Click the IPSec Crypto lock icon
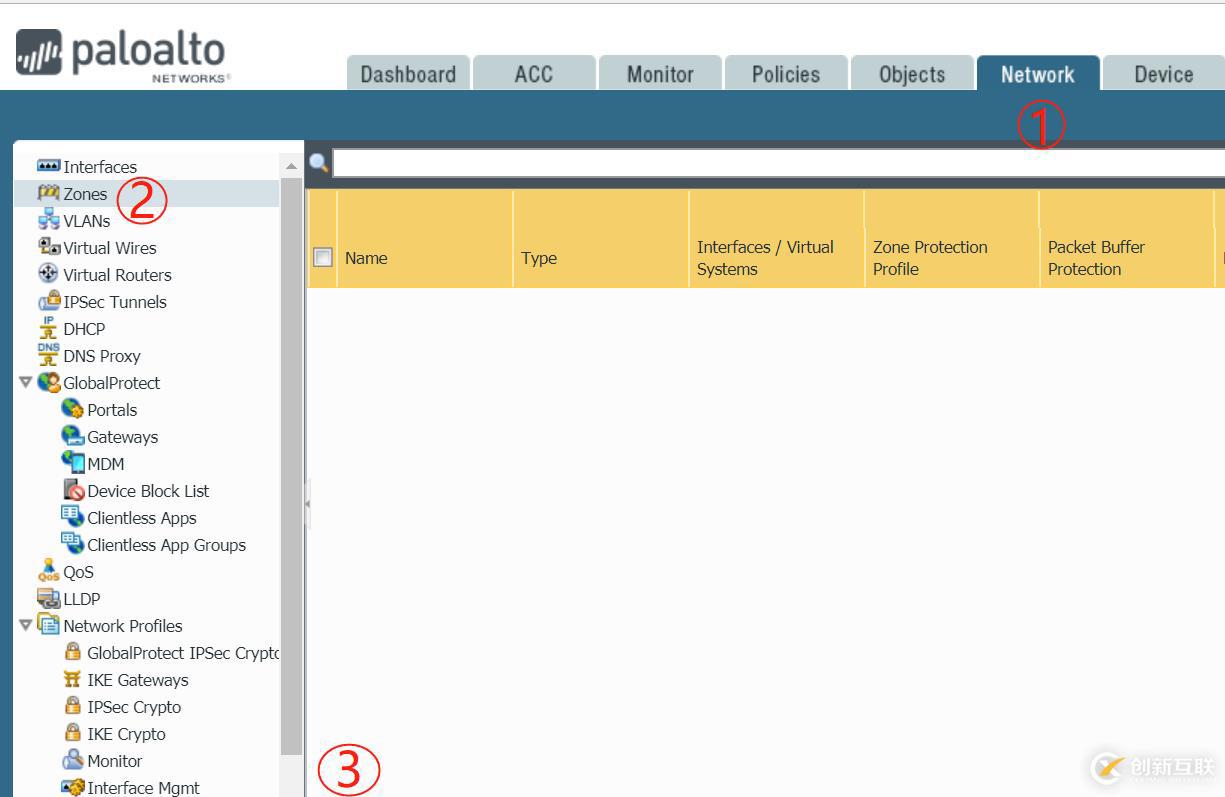 tap(72, 706)
